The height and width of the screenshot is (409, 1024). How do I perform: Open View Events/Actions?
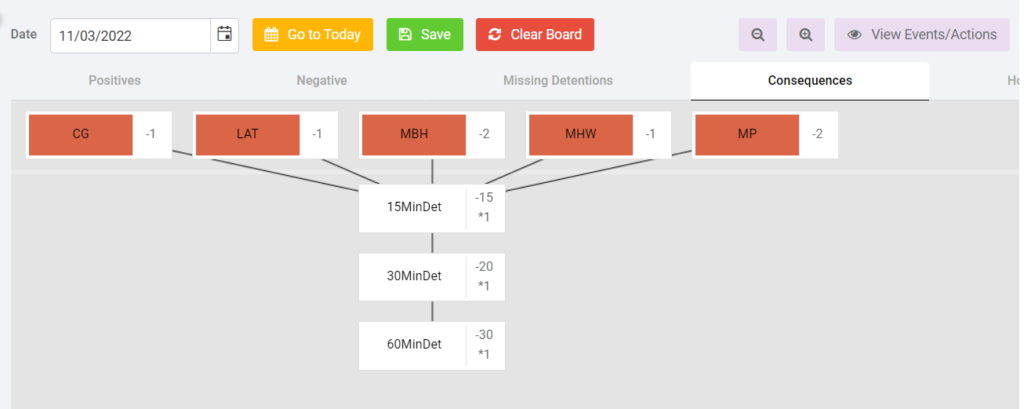point(921,35)
